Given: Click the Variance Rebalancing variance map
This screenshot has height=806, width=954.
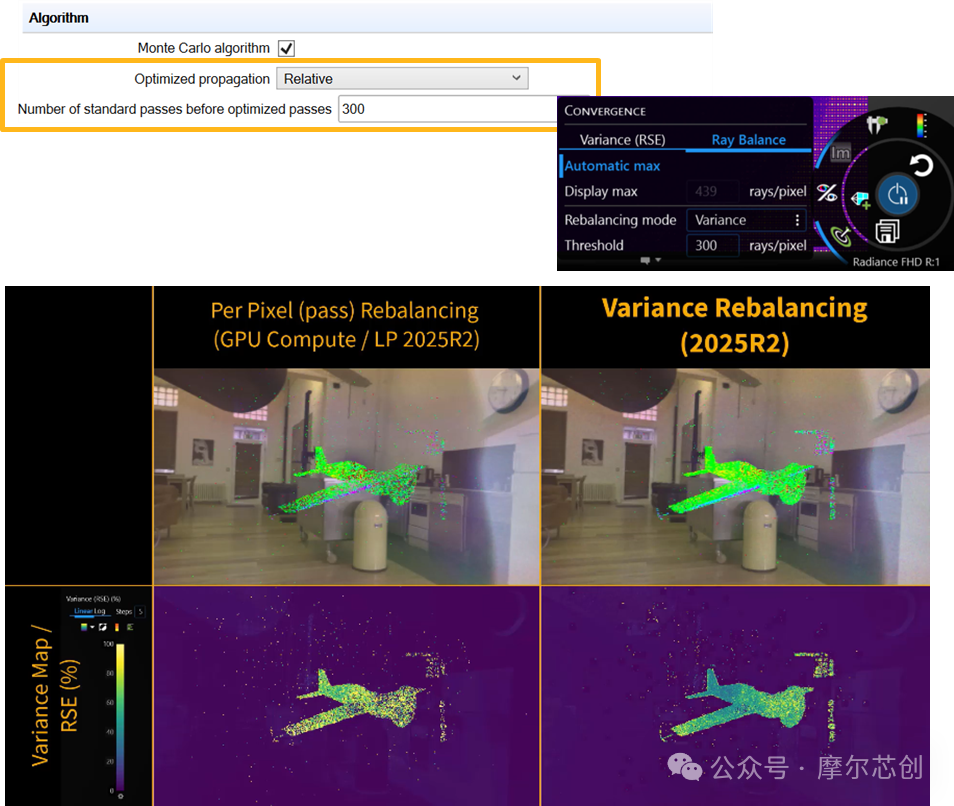Looking at the screenshot, I should click(736, 696).
